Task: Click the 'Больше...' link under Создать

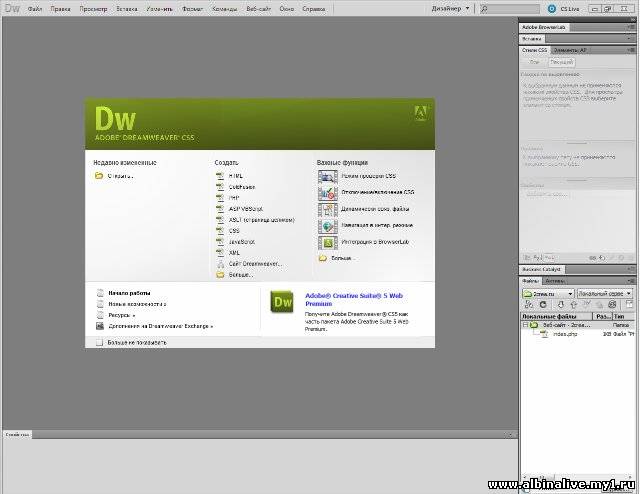Action: coord(241,275)
